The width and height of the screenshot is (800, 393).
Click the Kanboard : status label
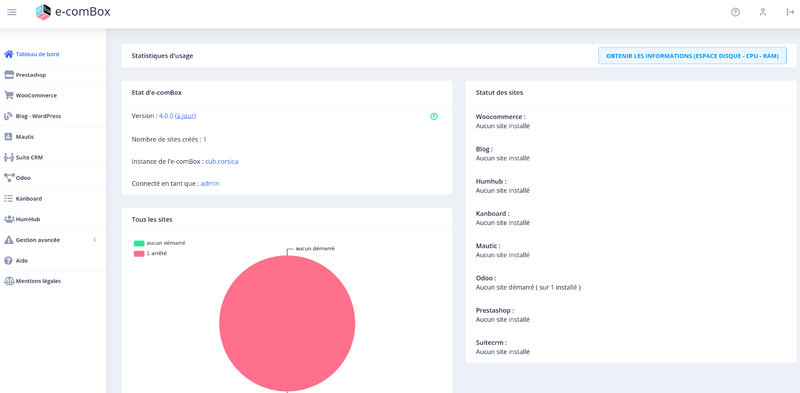[x=492, y=213]
